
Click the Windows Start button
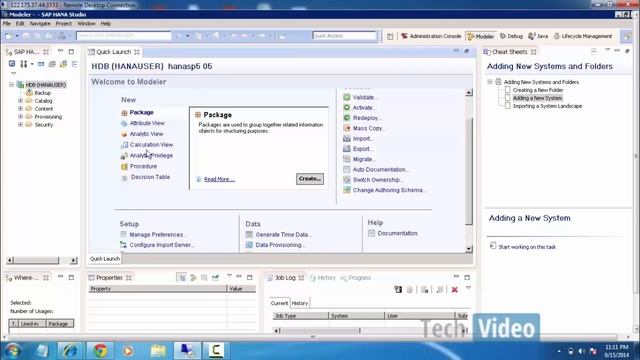[x=13, y=350]
